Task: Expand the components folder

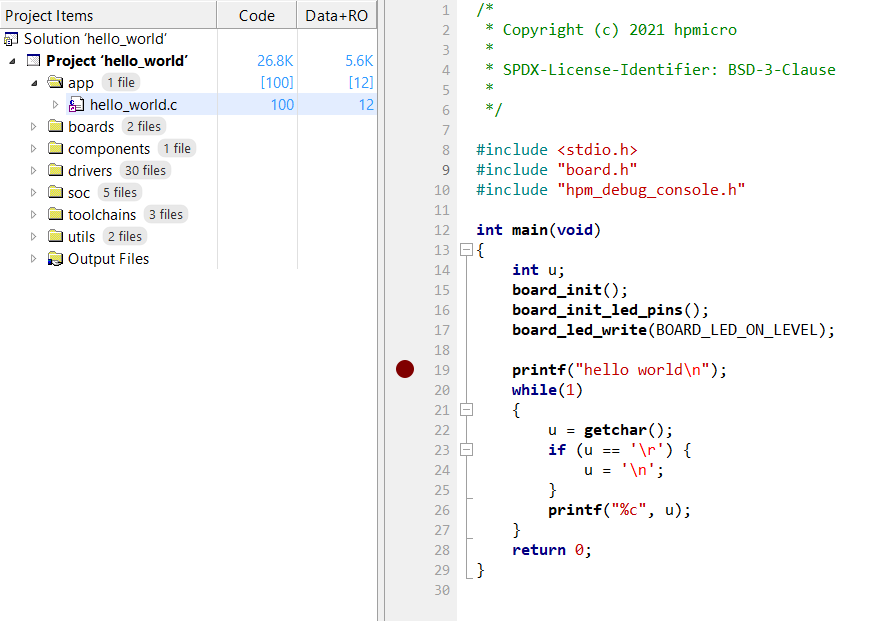Action: point(34,148)
